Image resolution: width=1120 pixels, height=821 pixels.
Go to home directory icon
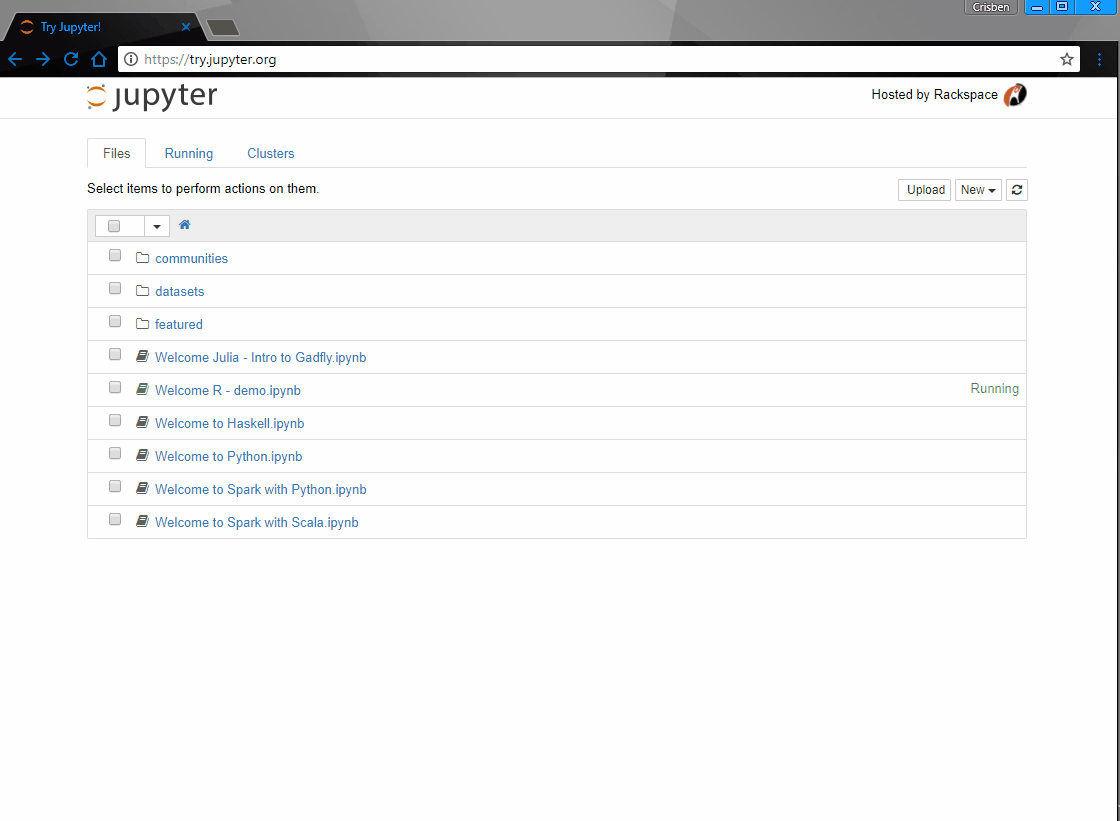184,225
